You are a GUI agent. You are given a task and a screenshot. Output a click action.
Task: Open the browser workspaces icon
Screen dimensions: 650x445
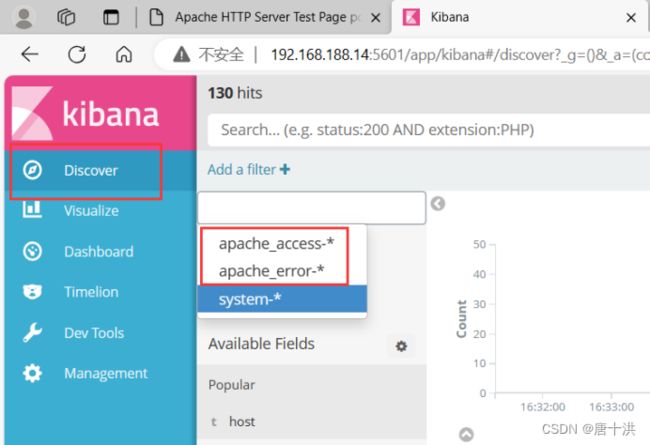[x=66, y=17]
